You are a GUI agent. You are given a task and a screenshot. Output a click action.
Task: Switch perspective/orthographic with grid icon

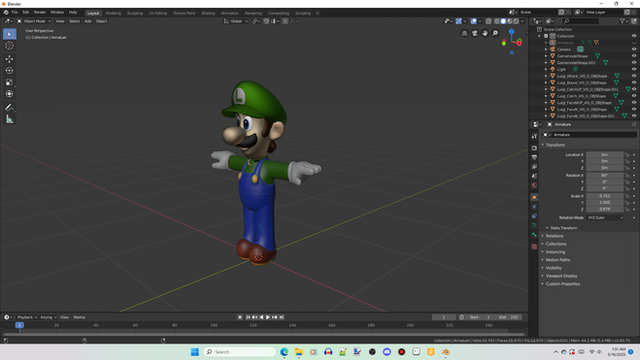(464, 33)
